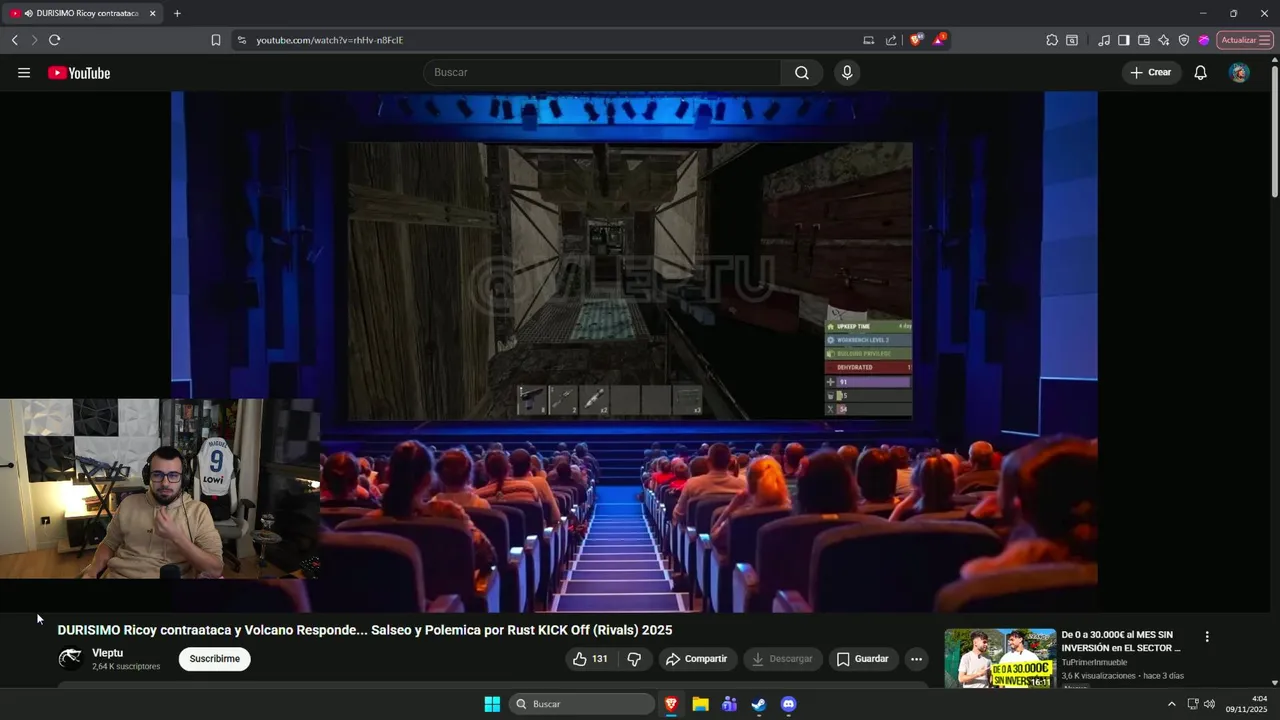
Task: Open a new browser tab with plus
Action: pyautogui.click(x=177, y=13)
